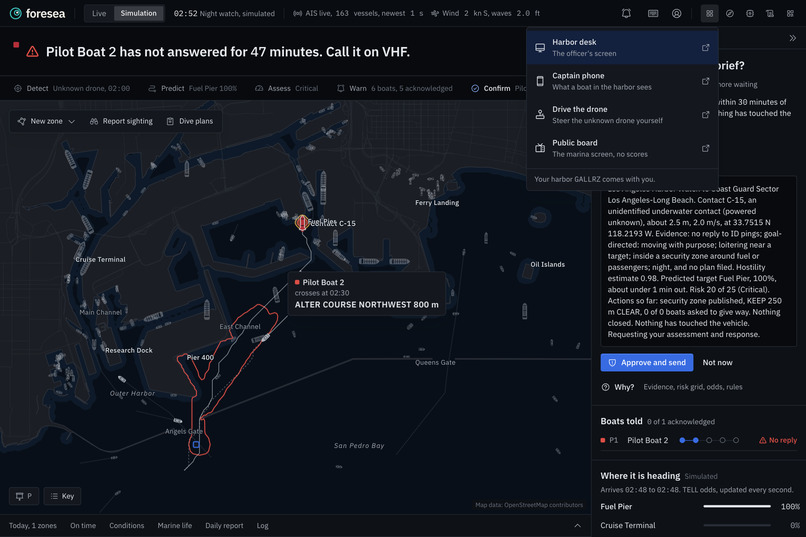Toggle the screens grid icon
This screenshot has height=537, width=806.
709,13
